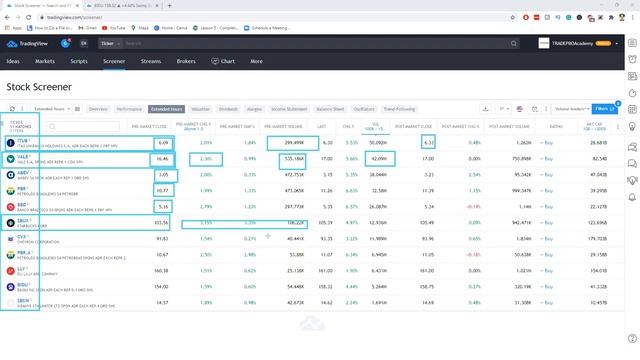Open the TradingView home logo
Image resolution: width=640 pixels, height=360 pixels.
(x=27, y=44)
